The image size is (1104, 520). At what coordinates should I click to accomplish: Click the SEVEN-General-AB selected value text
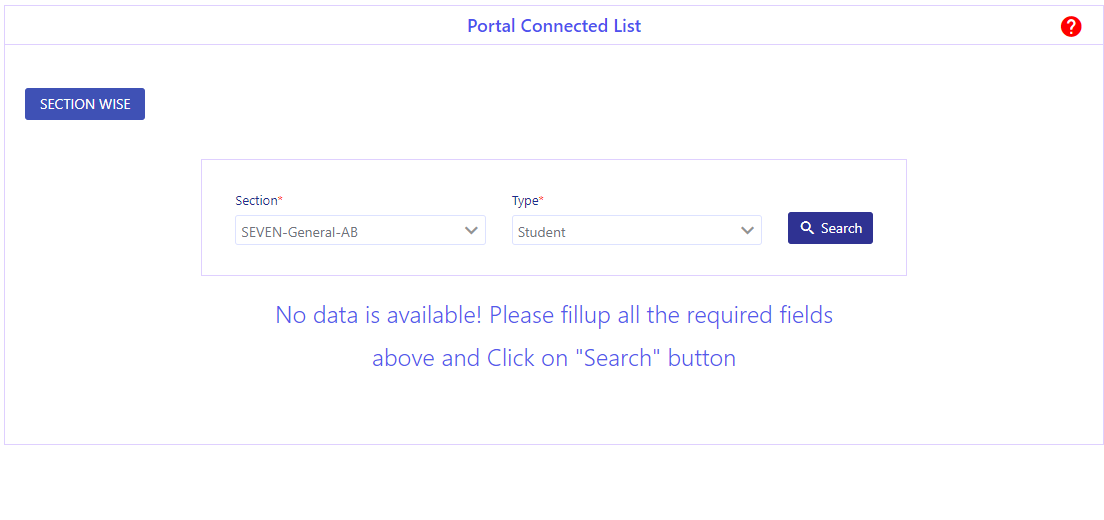(x=299, y=232)
